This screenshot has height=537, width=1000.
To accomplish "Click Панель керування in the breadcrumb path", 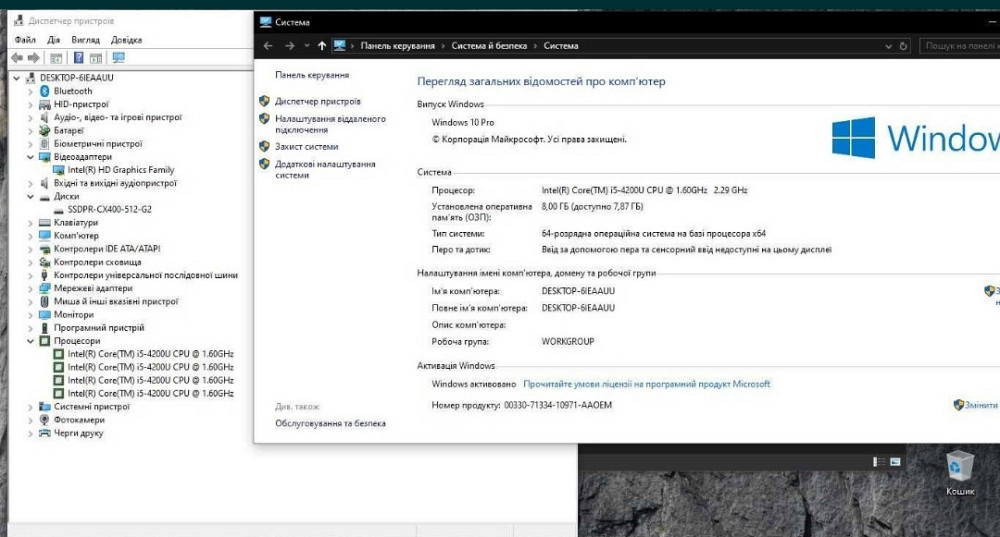I will pyautogui.click(x=397, y=46).
